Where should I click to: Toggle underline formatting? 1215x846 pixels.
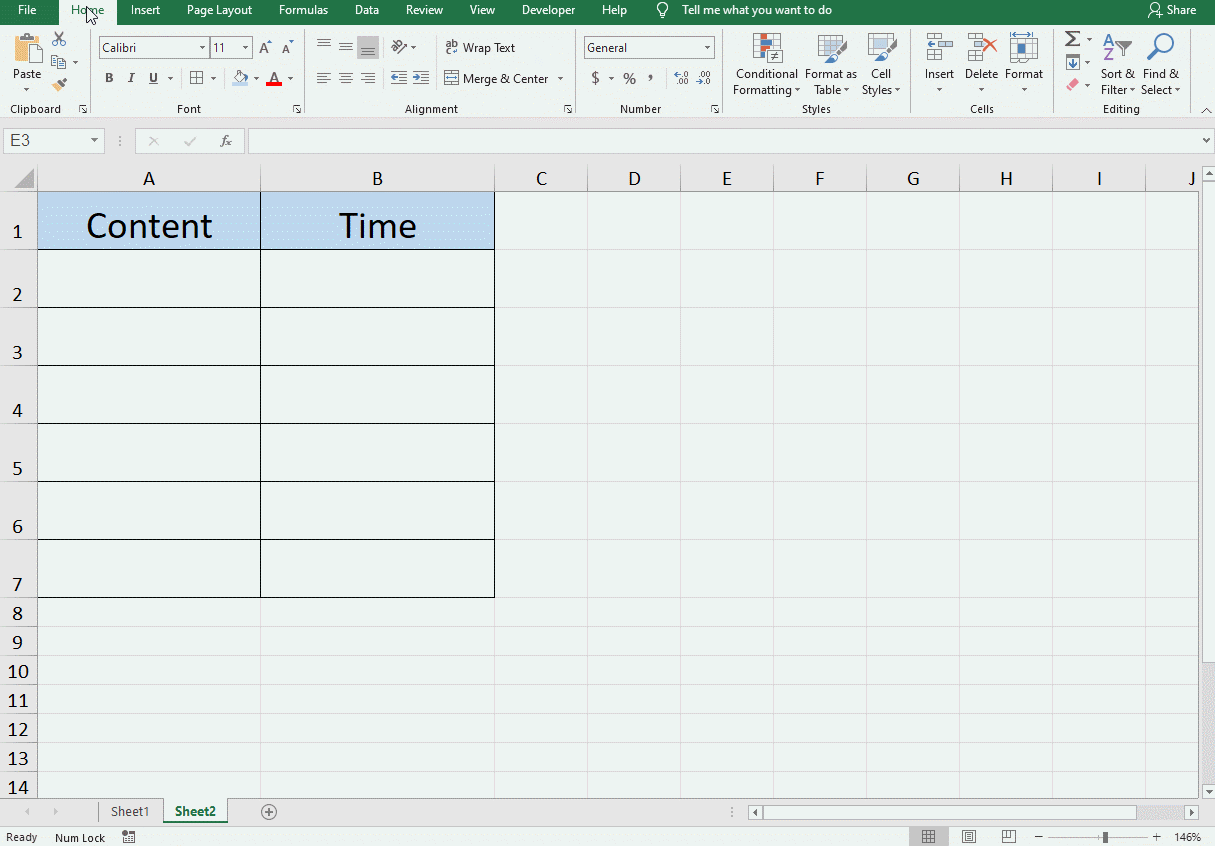pyautogui.click(x=151, y=78)
